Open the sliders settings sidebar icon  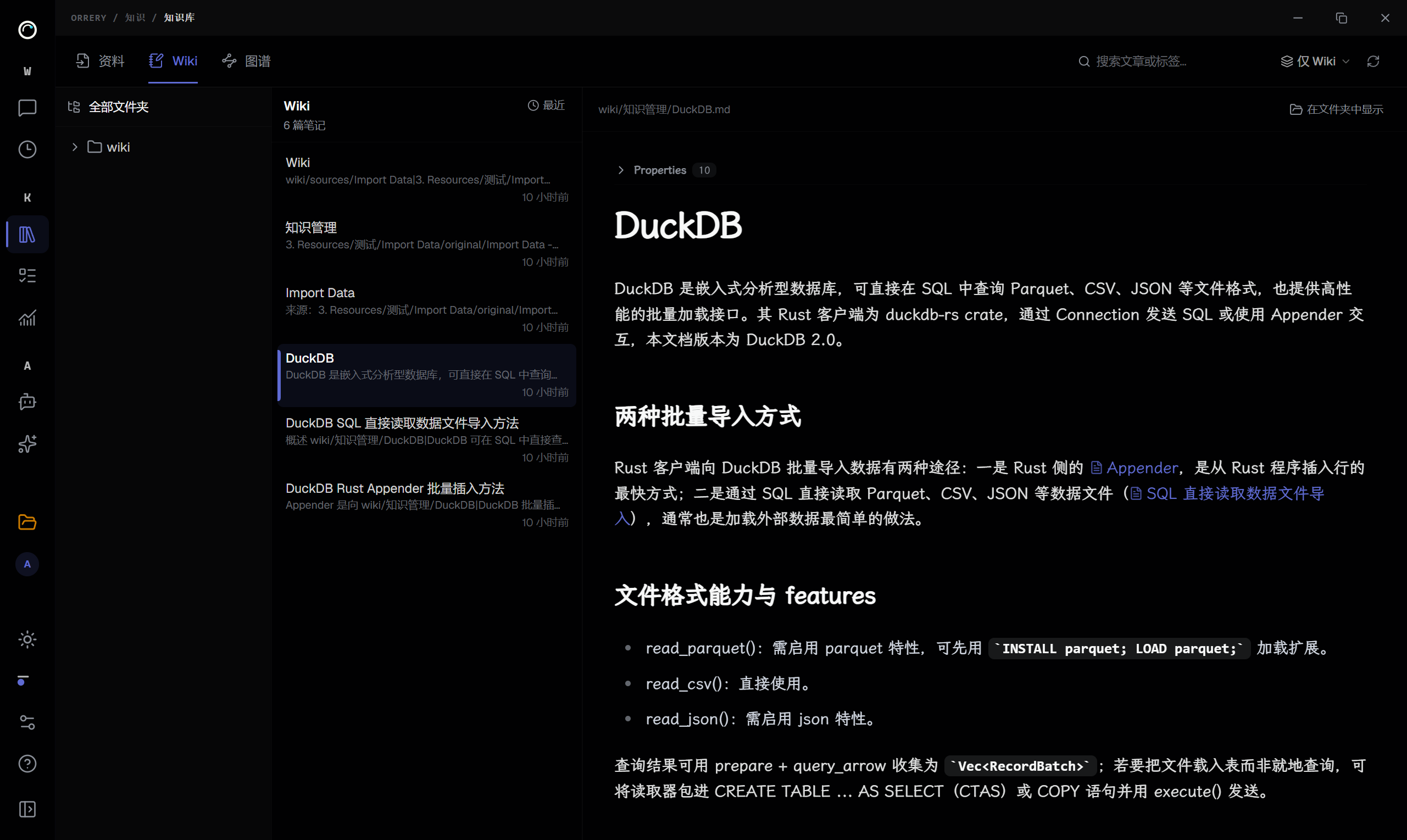[x=27, y=722]
